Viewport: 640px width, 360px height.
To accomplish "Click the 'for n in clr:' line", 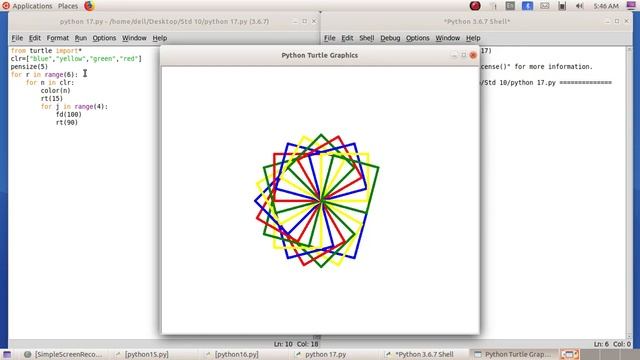I will pos(50,82).
